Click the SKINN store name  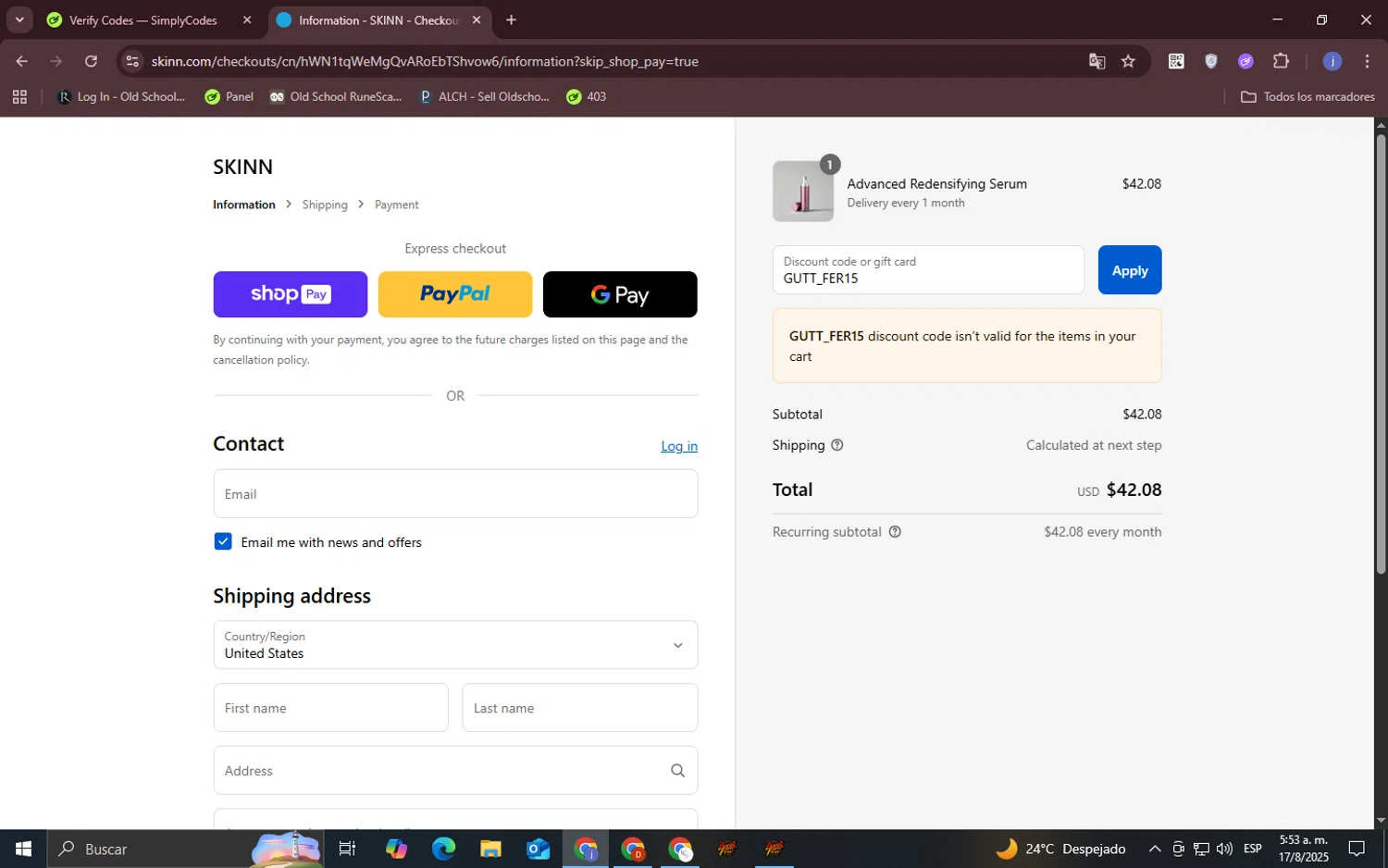[x=242, y=167]
